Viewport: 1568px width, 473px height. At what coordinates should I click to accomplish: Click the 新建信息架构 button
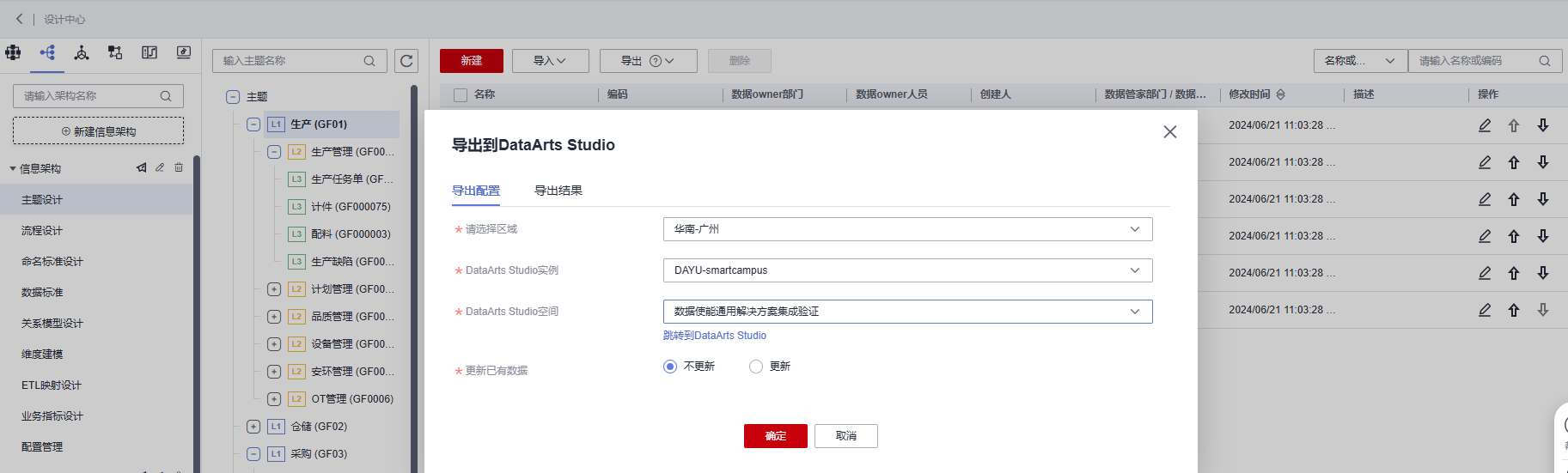coord(98,131)
